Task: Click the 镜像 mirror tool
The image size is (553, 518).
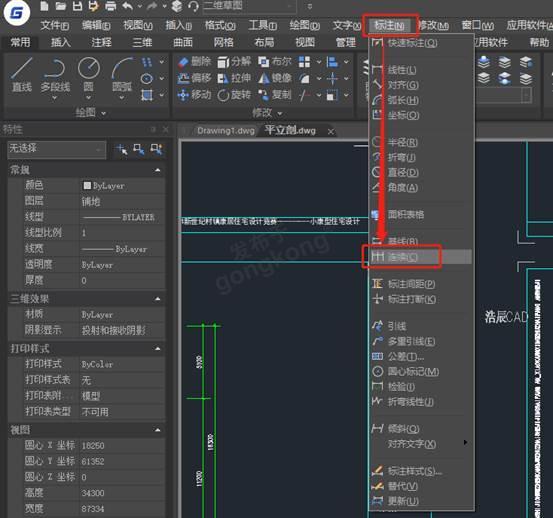Action: [x=275, y=78]
